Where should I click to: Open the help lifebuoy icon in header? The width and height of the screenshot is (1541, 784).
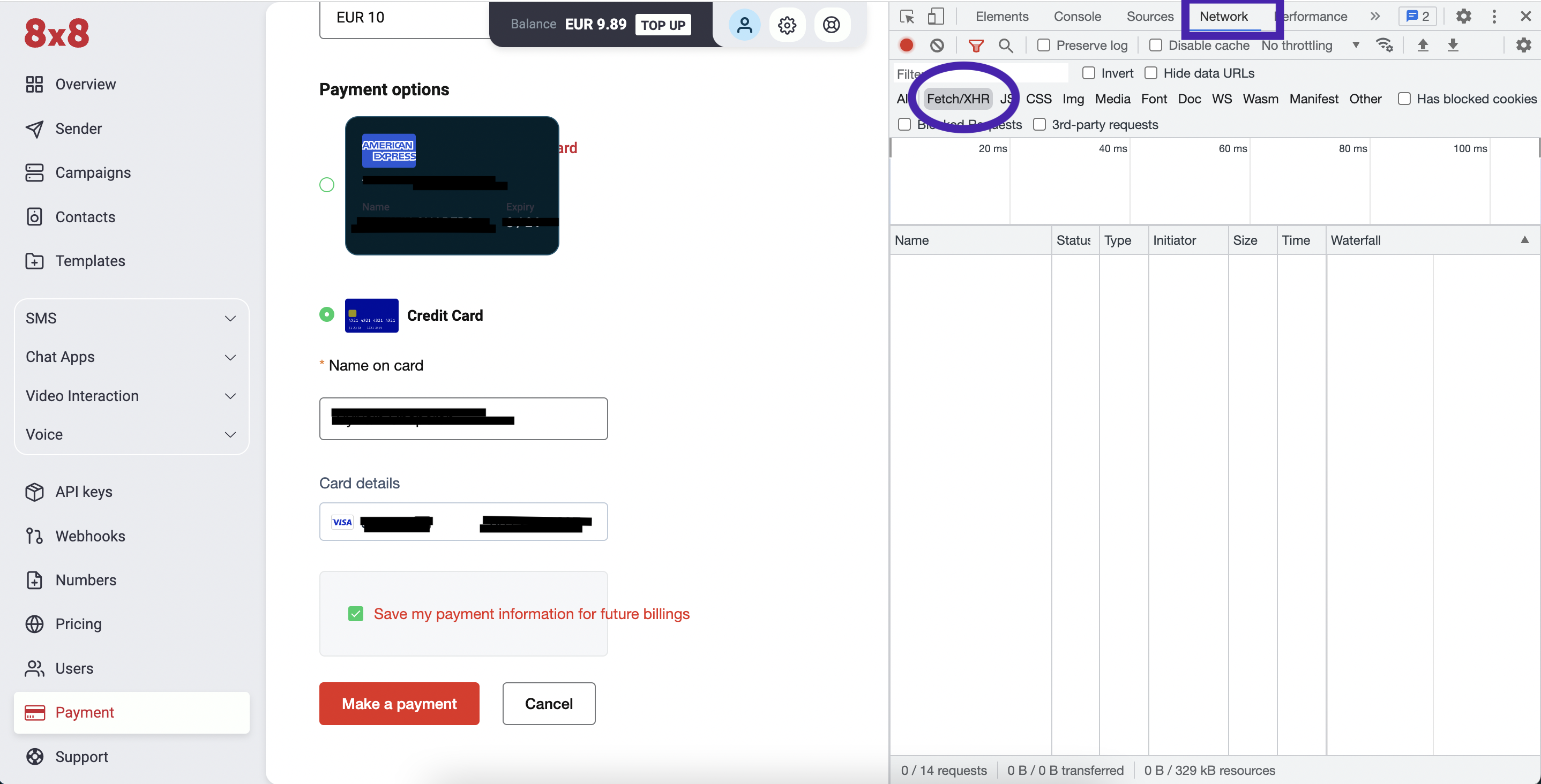point(831,25)
